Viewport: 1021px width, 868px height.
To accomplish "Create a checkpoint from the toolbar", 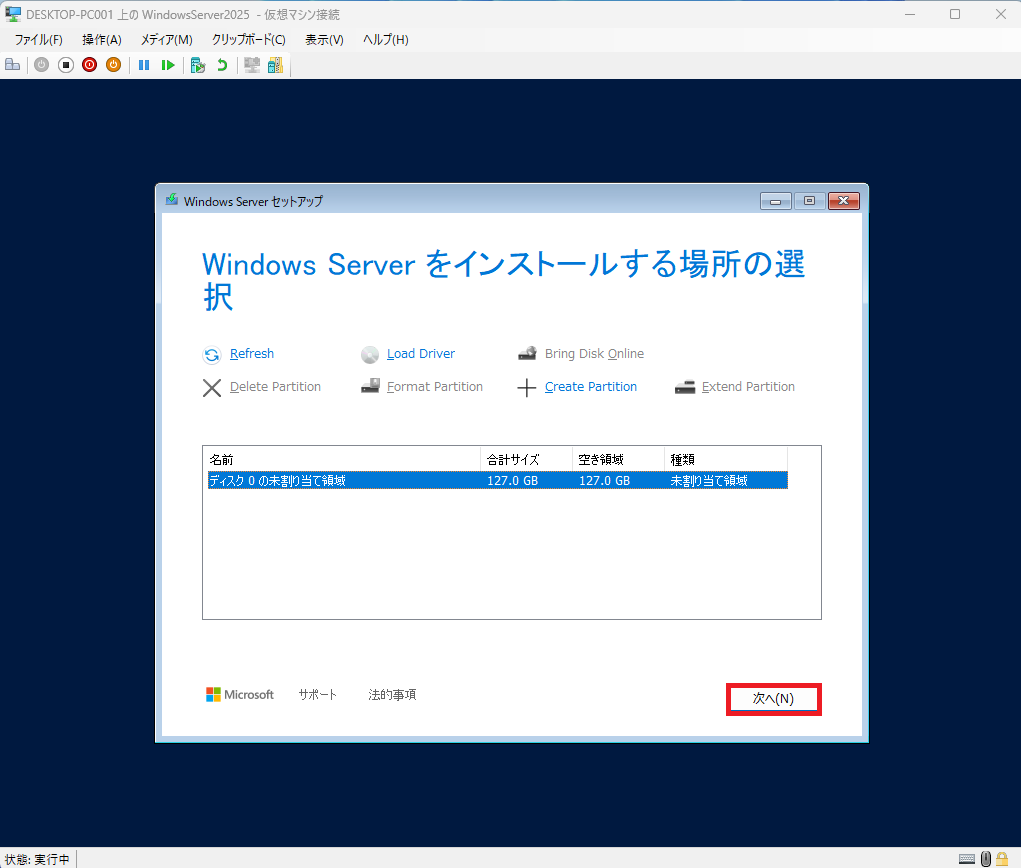I will pos(198,65).
